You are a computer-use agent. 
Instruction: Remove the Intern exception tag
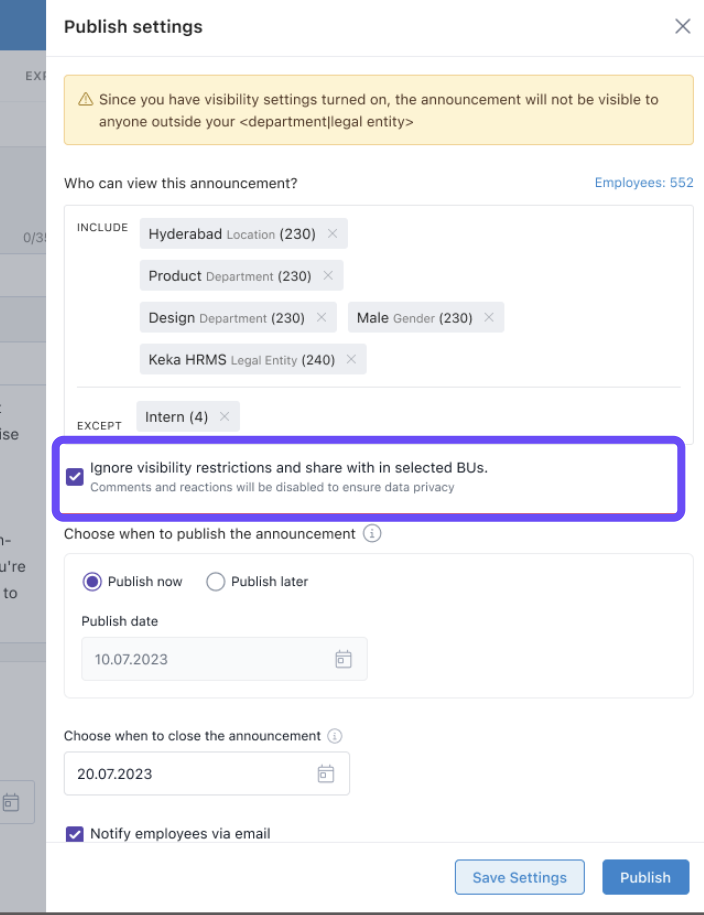224,417
